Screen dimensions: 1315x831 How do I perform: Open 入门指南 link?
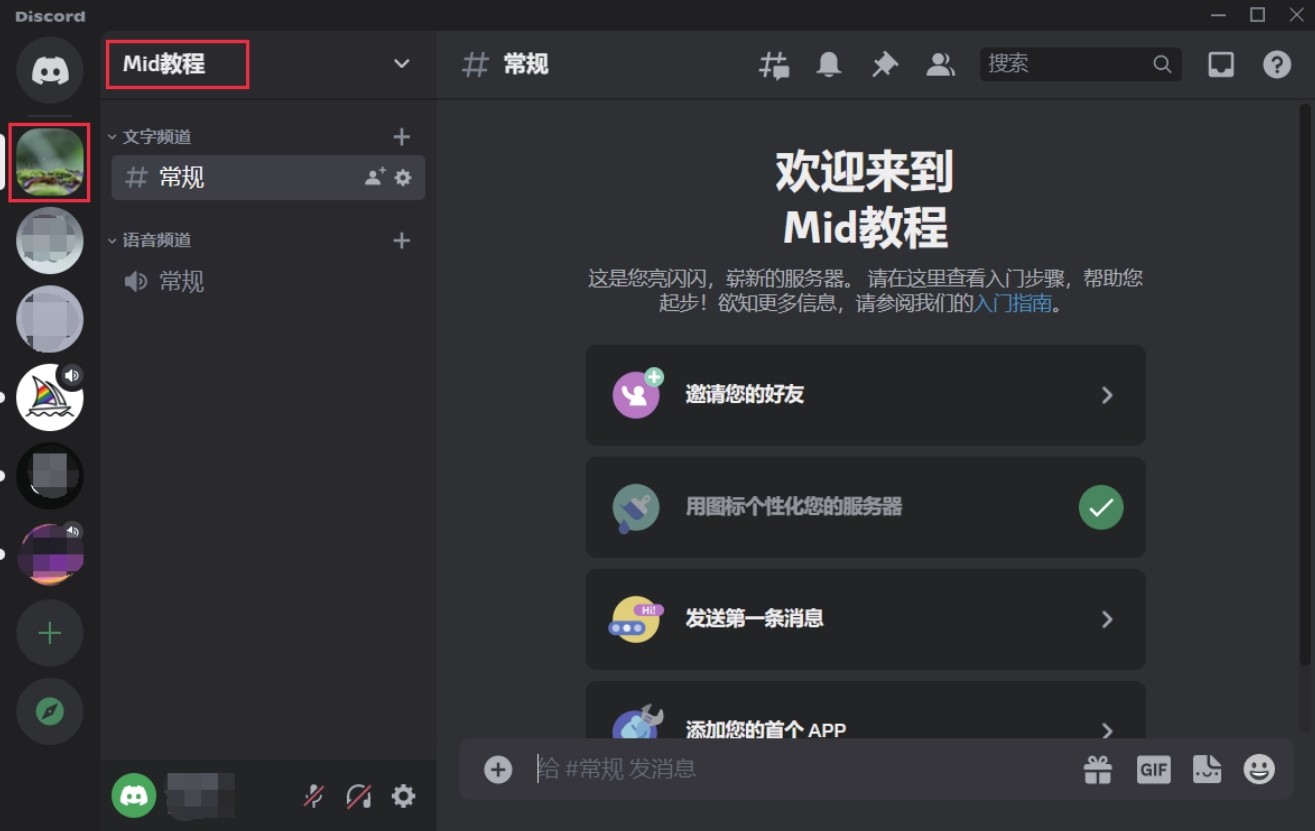pyautogui.click(x=1013, y=303)
